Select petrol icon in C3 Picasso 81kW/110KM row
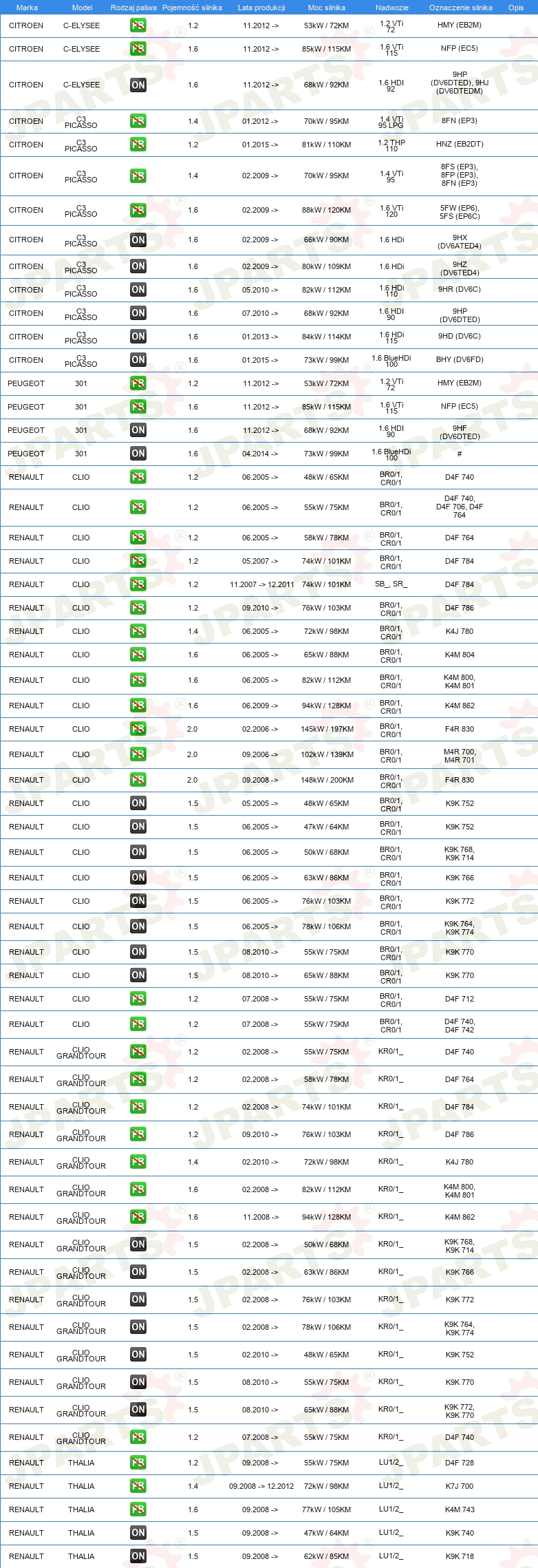 click(138, 145)
